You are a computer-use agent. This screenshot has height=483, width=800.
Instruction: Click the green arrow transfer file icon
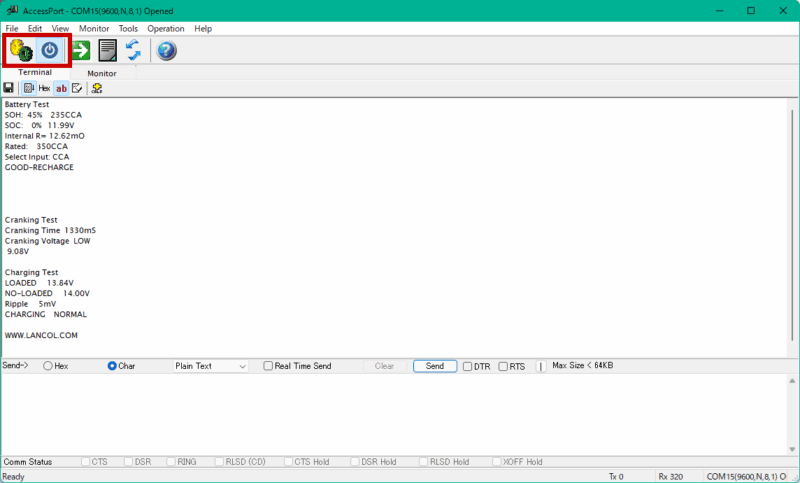click(81, 50)
